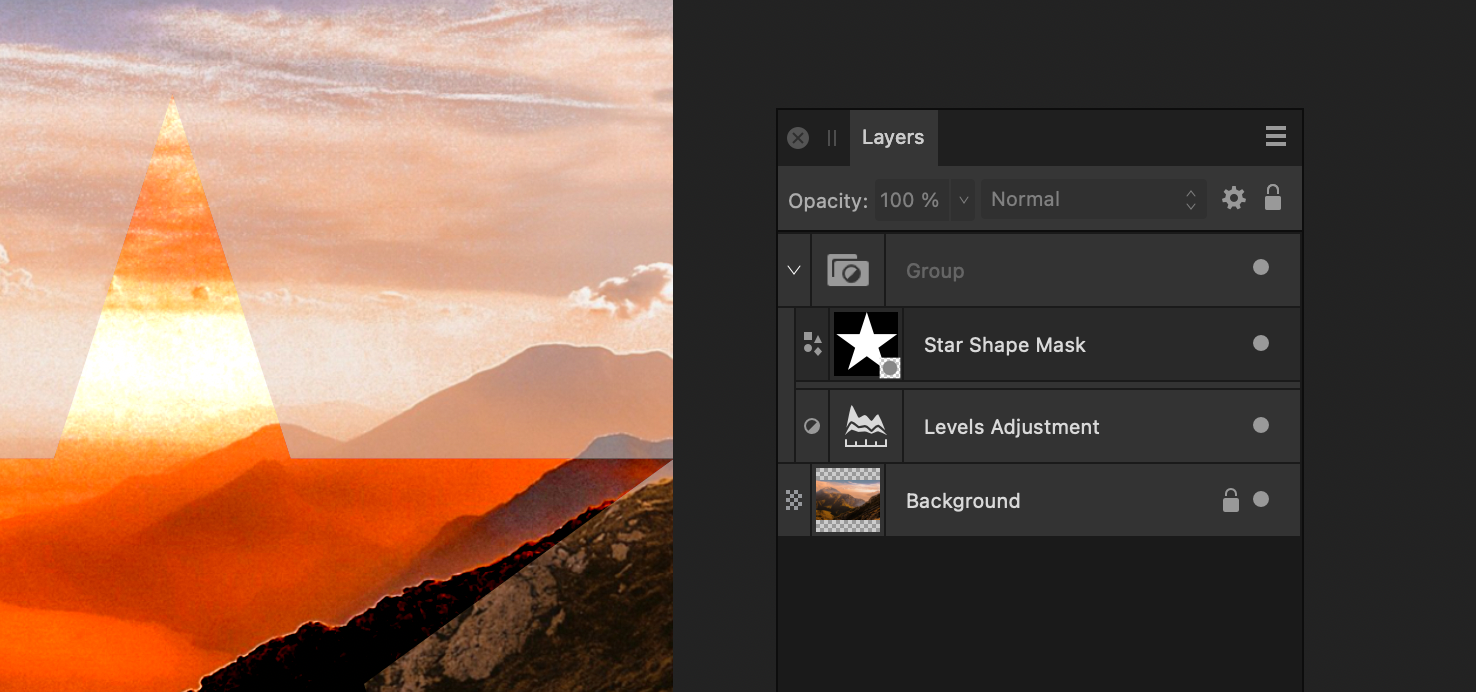Click the Levels Adjustment histogram thumbnail
1476x692 pixels.
[x=865, y=425]
